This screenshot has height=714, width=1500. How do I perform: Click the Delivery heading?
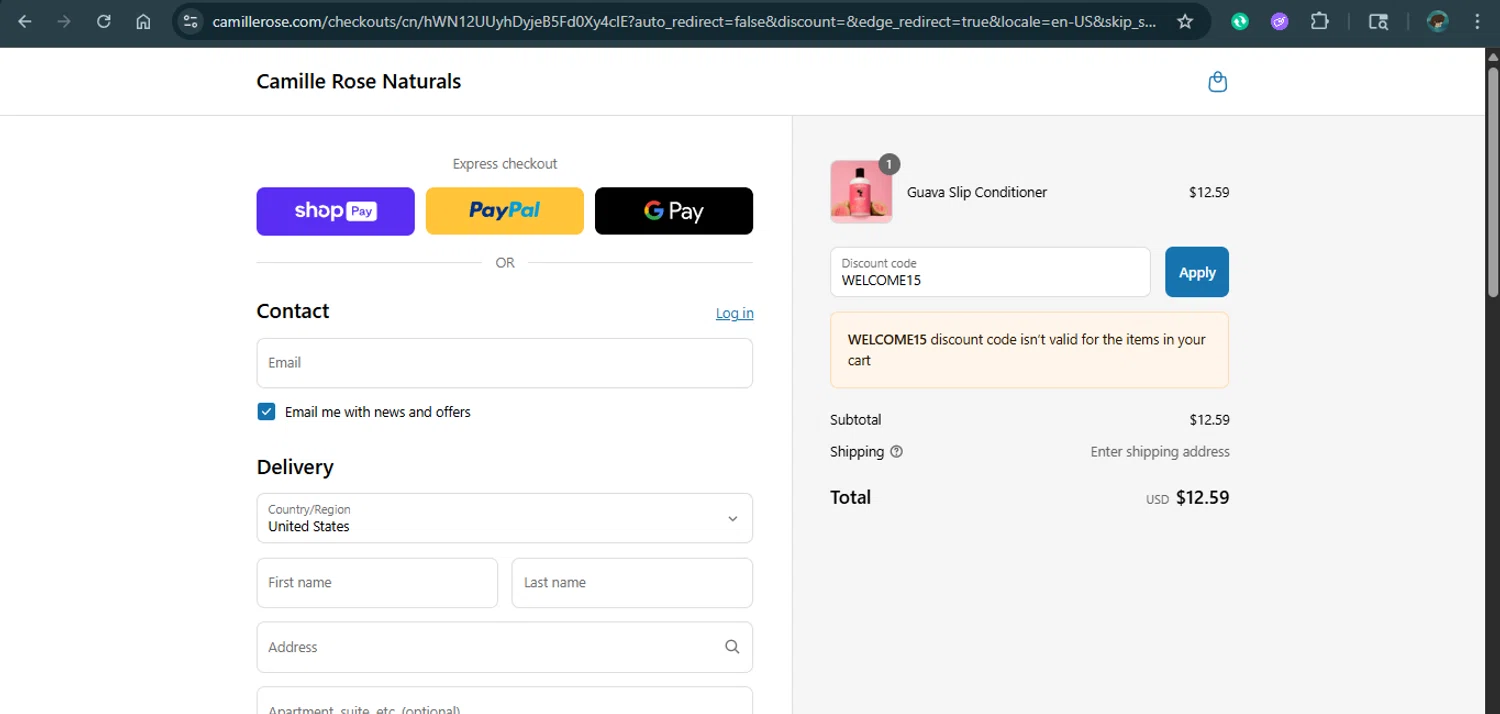(295, 467)
